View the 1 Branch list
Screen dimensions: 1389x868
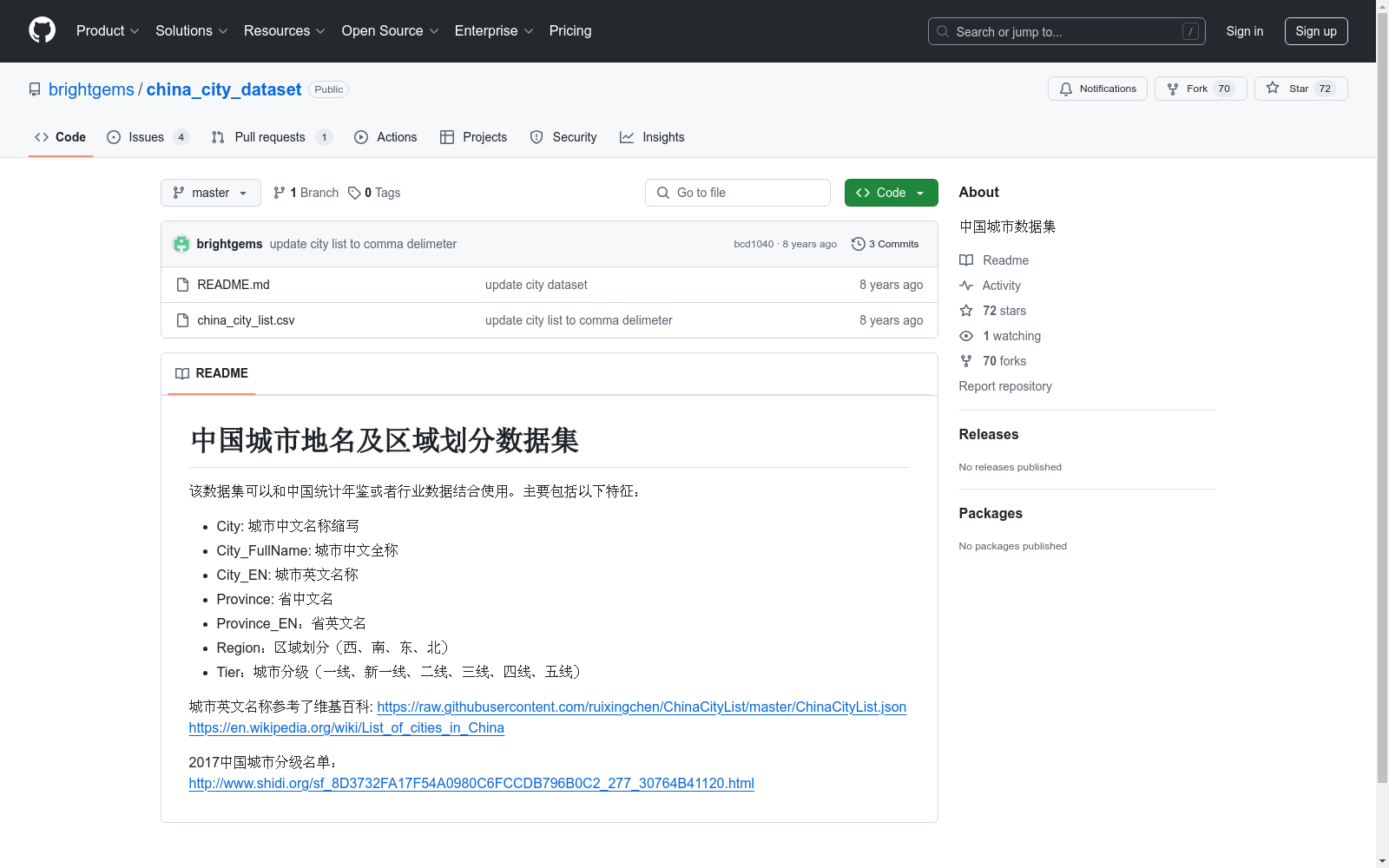pos(306,193)
